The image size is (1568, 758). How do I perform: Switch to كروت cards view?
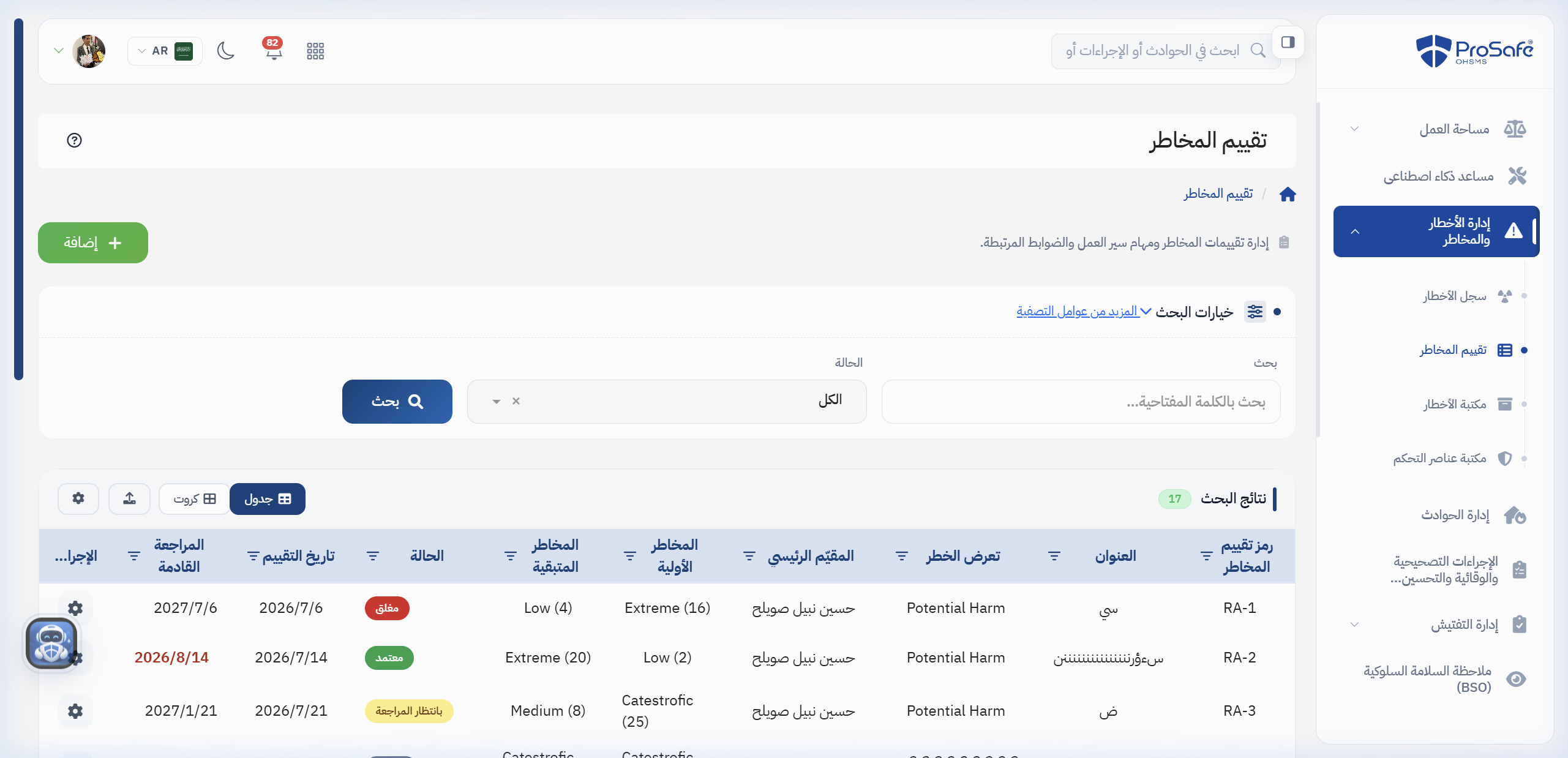tap(194, 499)
